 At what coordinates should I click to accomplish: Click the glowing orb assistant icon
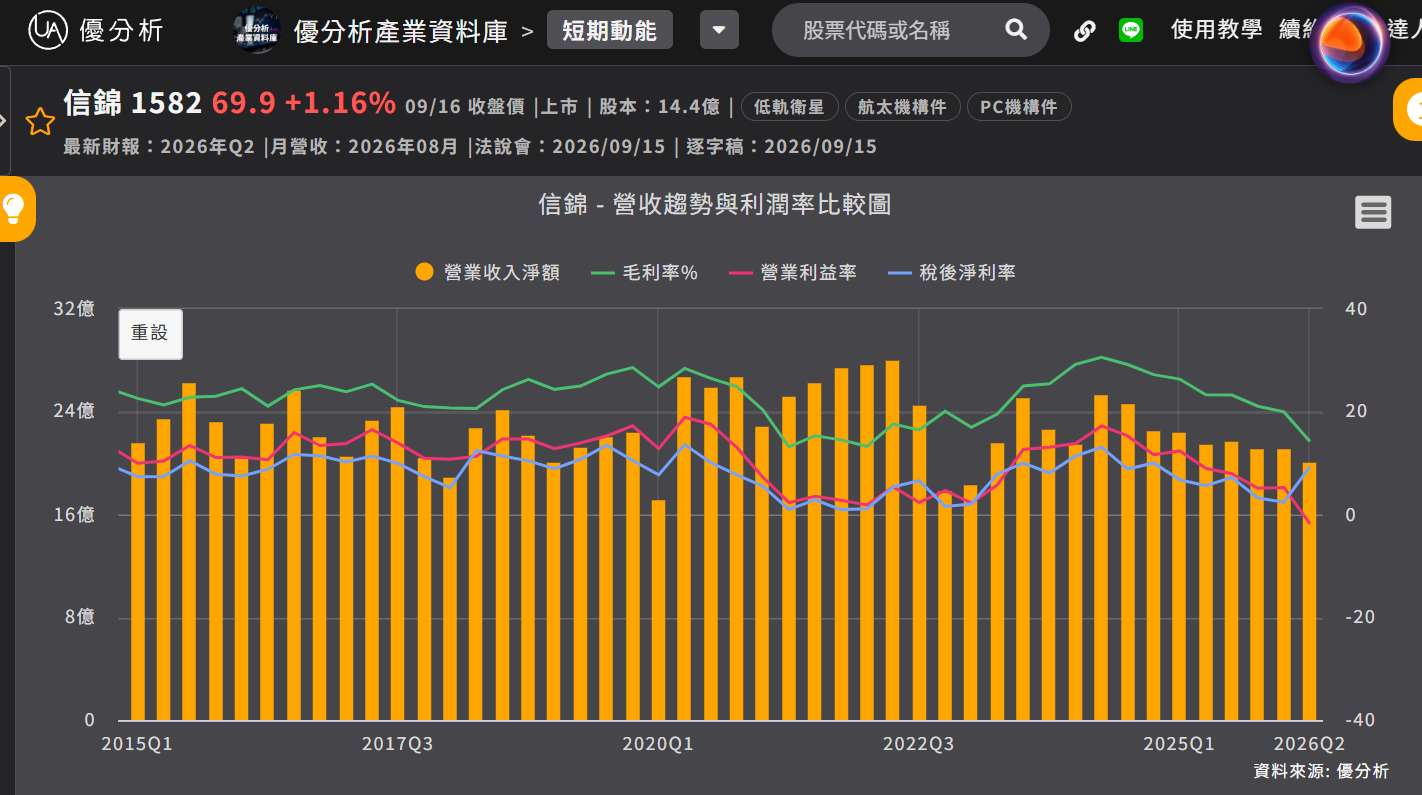click(1349, 42)
